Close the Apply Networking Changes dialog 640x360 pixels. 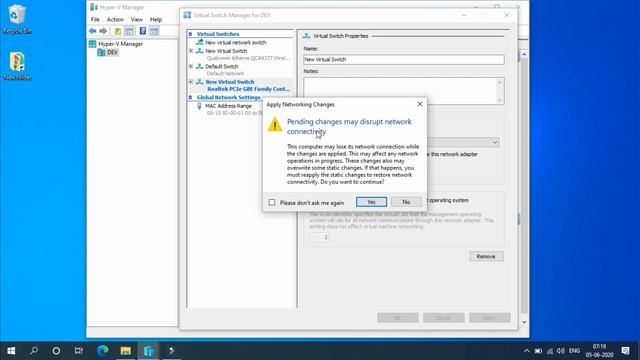(420, 104)
